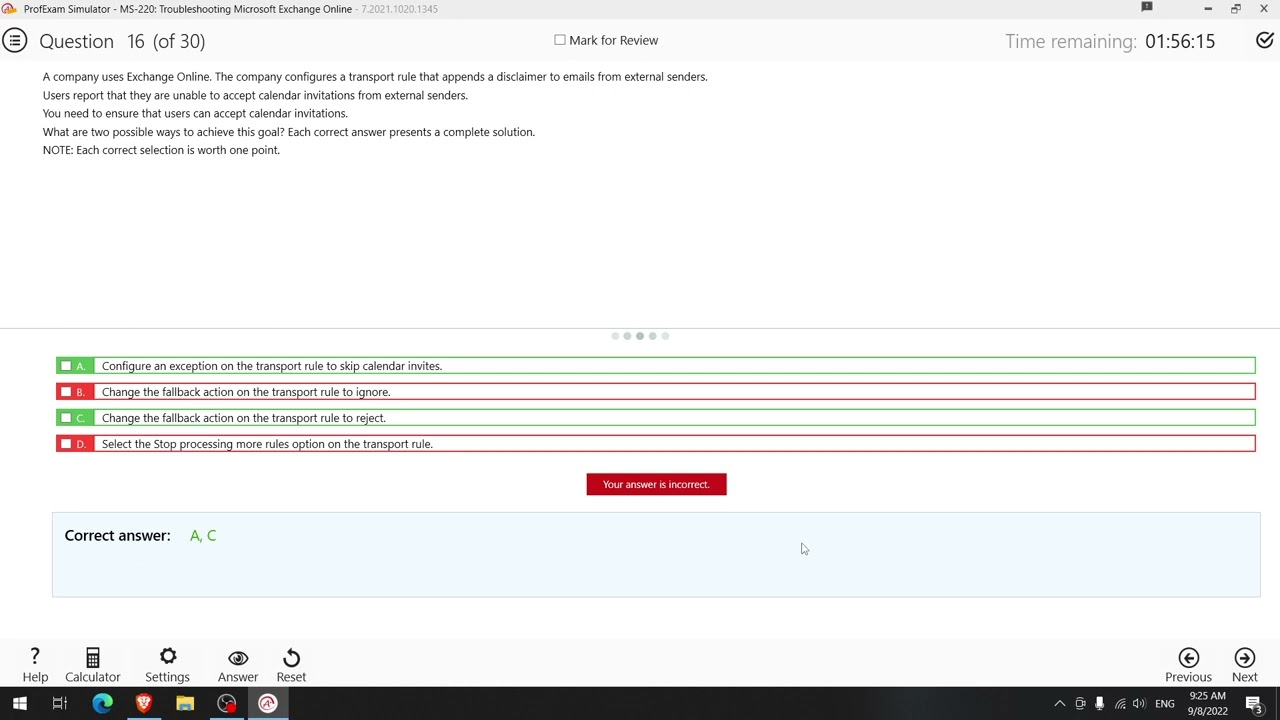This screenshot has width=1280, height=720.
Task: Open File Explorer from the taskbar
Action: tap(185, 703)
